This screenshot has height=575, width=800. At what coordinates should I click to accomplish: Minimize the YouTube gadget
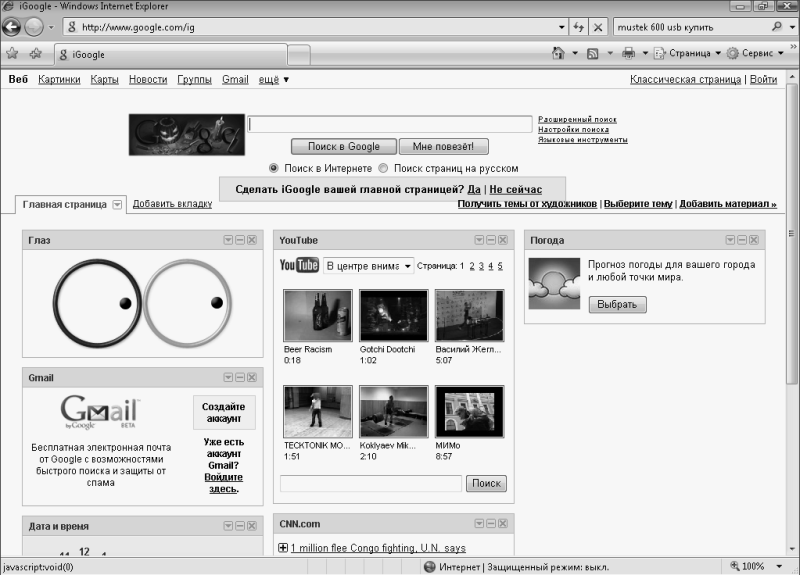coord(491,240)
